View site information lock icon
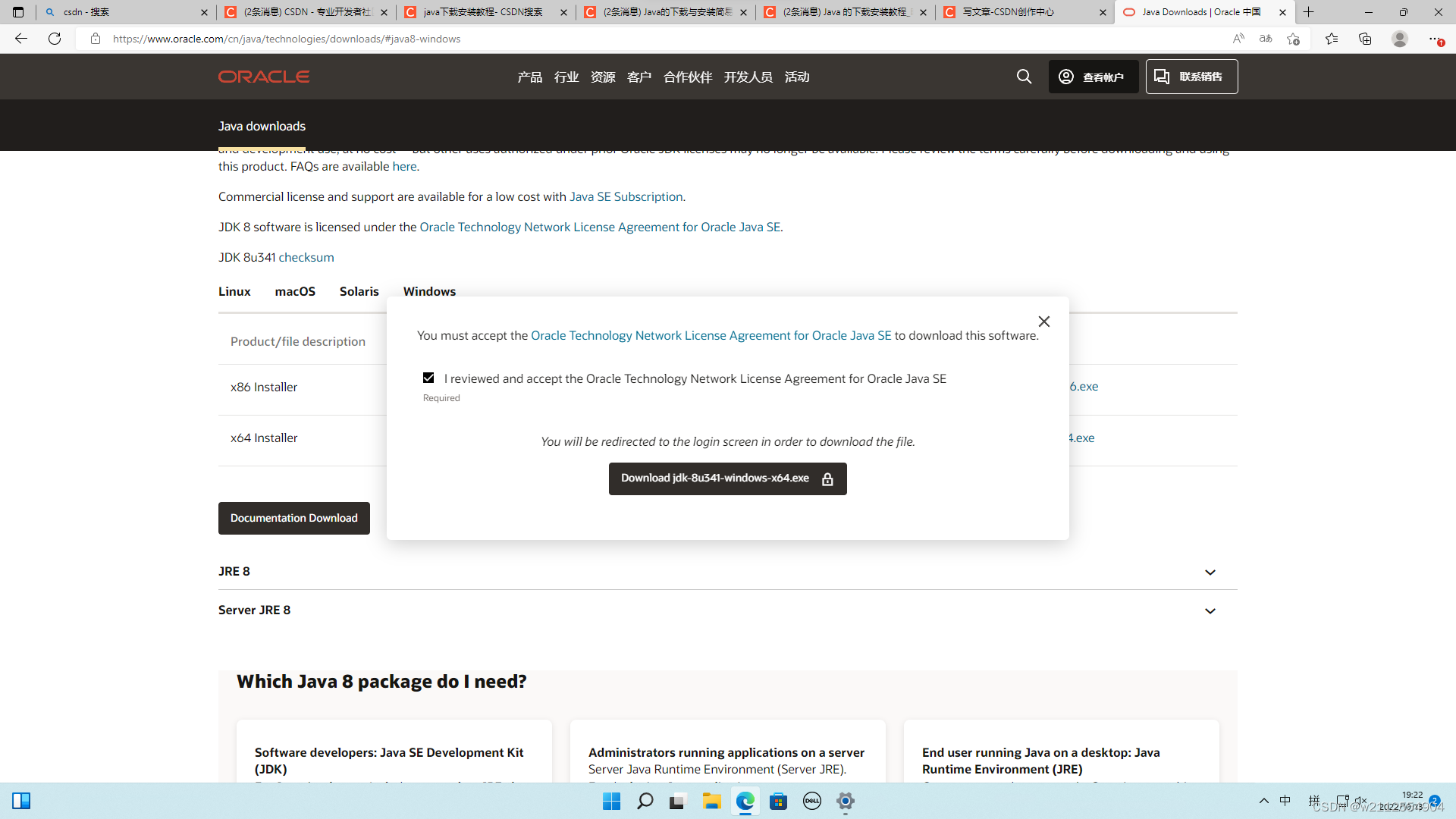 (96, 39)
